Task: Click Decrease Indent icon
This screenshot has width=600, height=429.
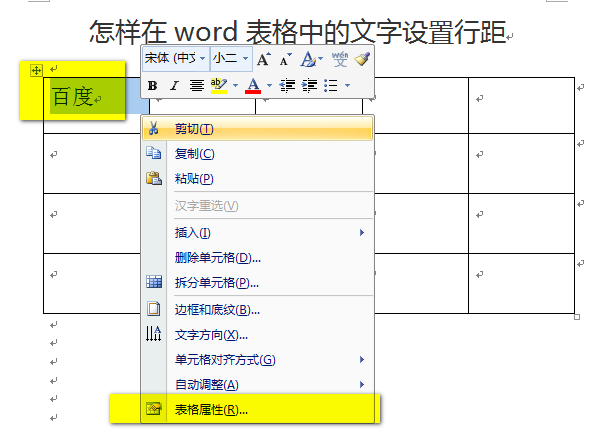Action: 287,85
